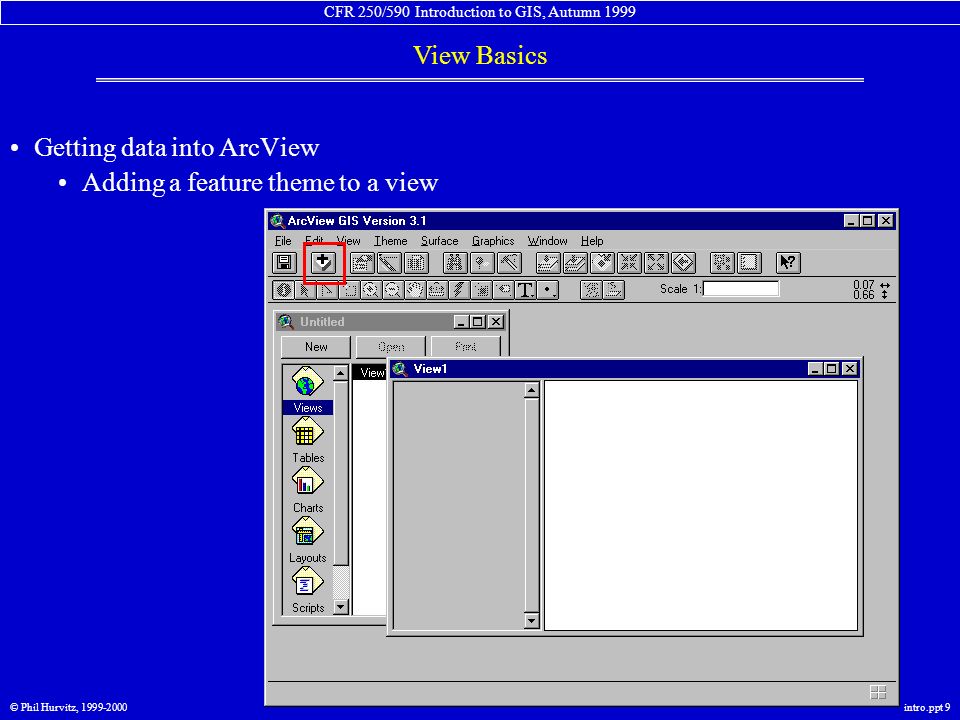Select the Hot Link lightning tool

point(459,290)
